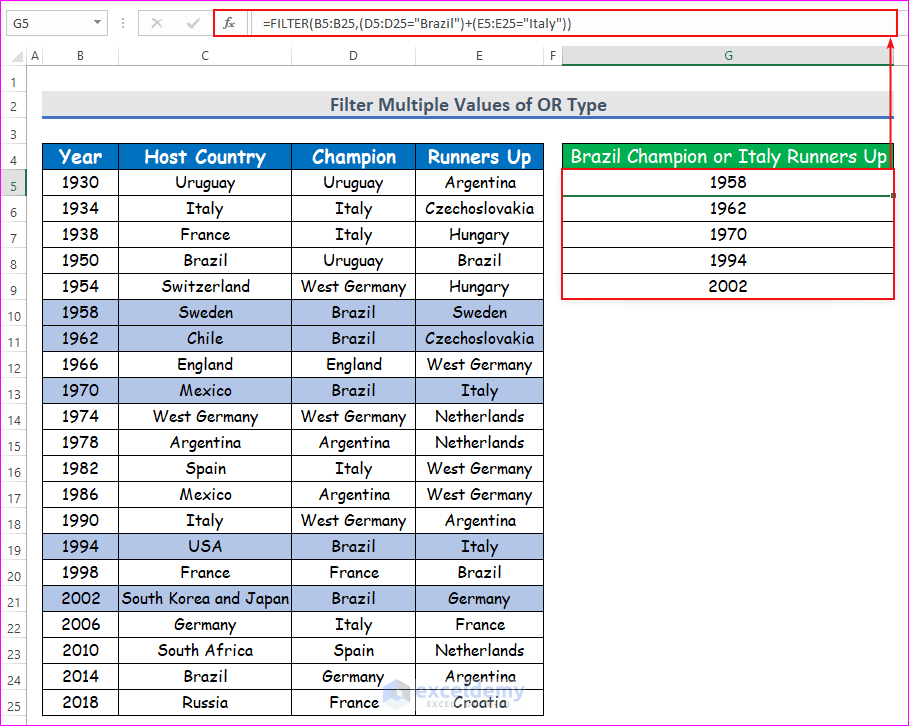Select column E header

[479, 56]
